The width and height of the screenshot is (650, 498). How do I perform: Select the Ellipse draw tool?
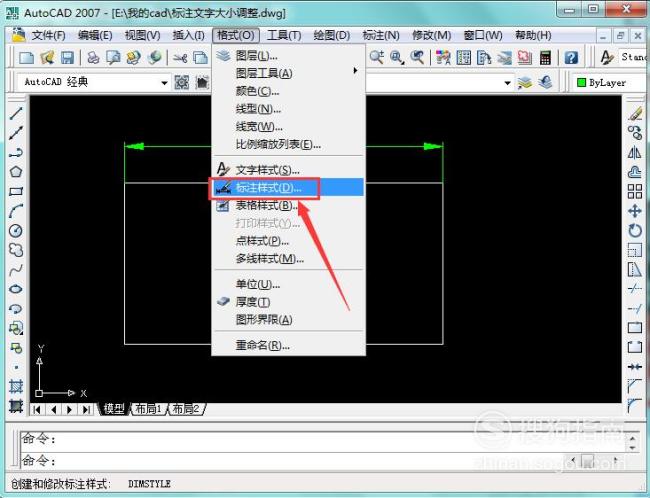16,289
